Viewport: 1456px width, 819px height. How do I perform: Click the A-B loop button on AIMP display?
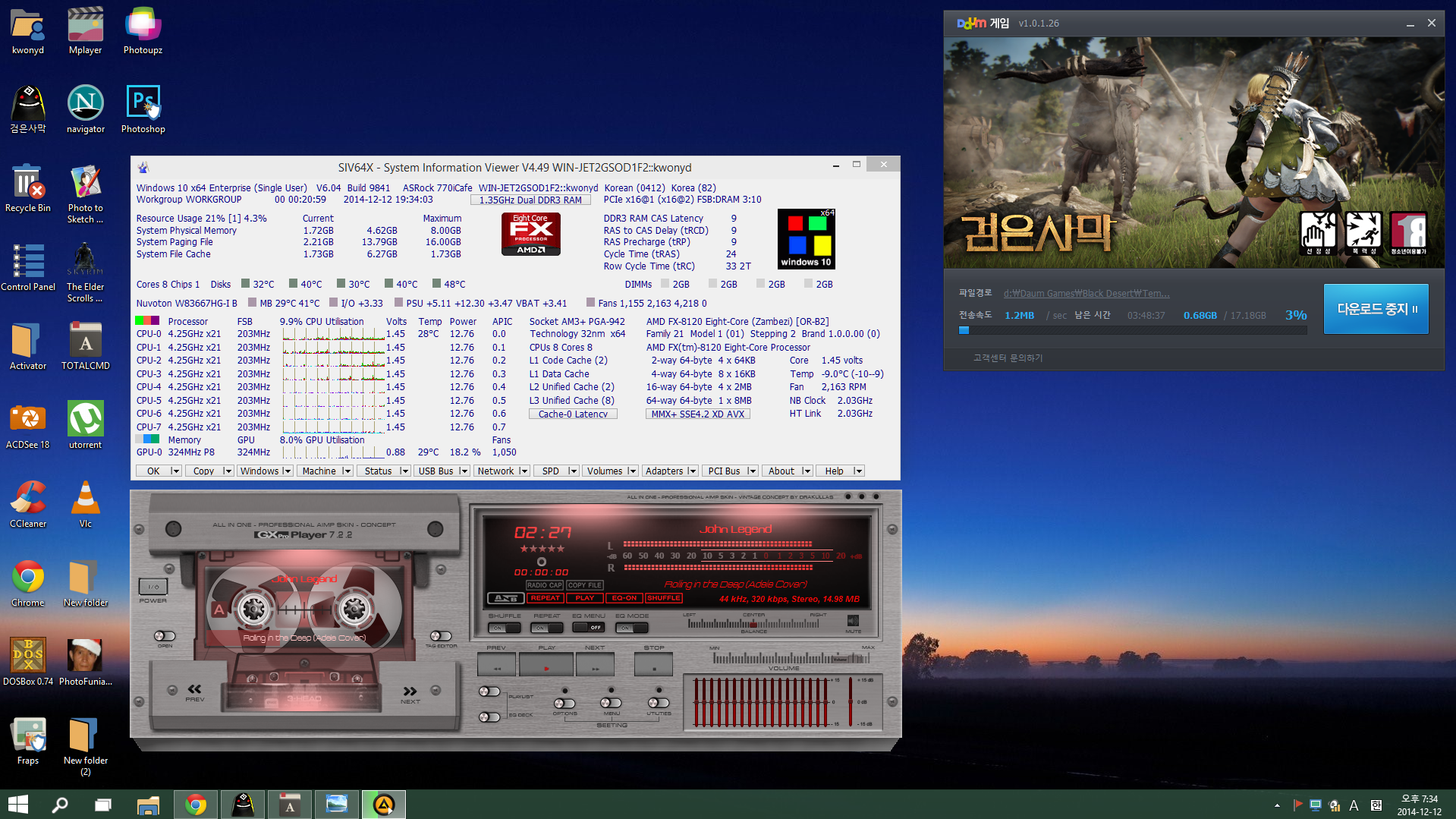[505, 598]
